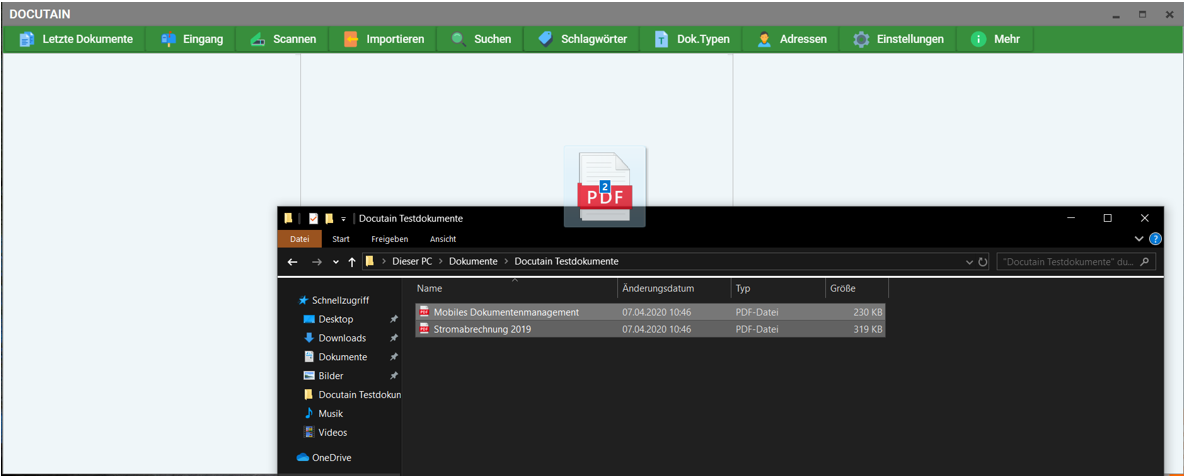
Task: Click the 230 KB size cell
Action: [x=867, y=312]
